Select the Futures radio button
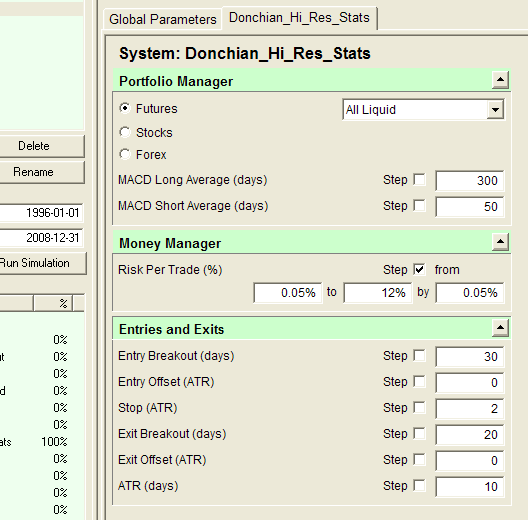The image size is (528, 520). tap(125, 108)
